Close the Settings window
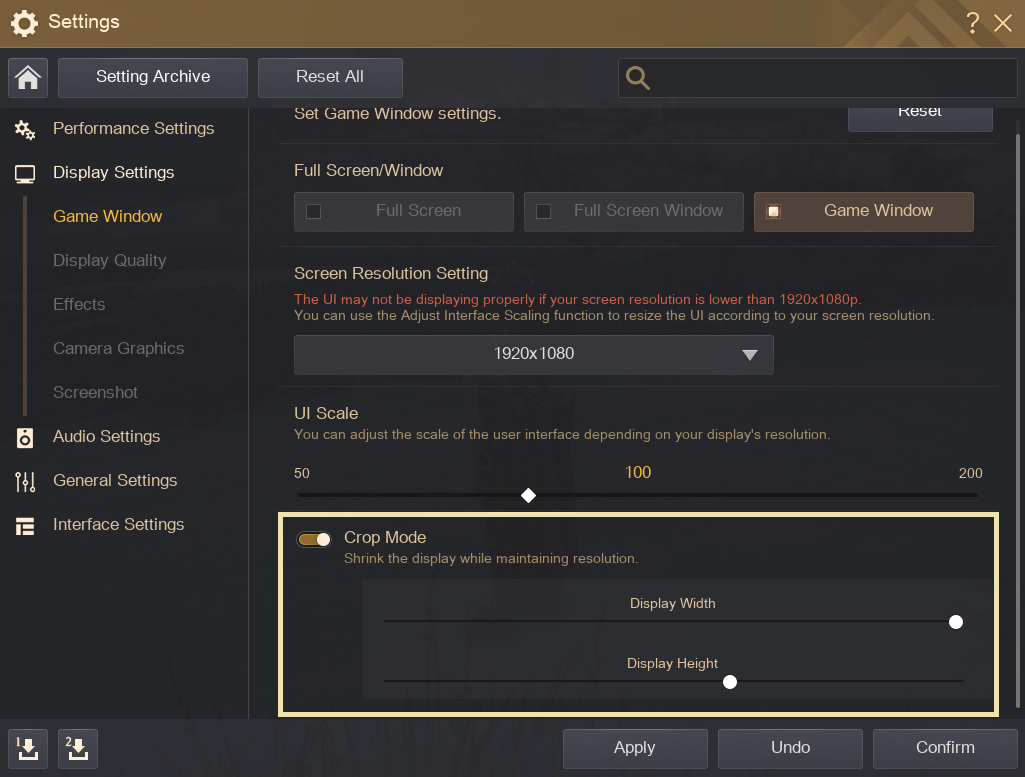1025x777 pixels. (1003, 24)
